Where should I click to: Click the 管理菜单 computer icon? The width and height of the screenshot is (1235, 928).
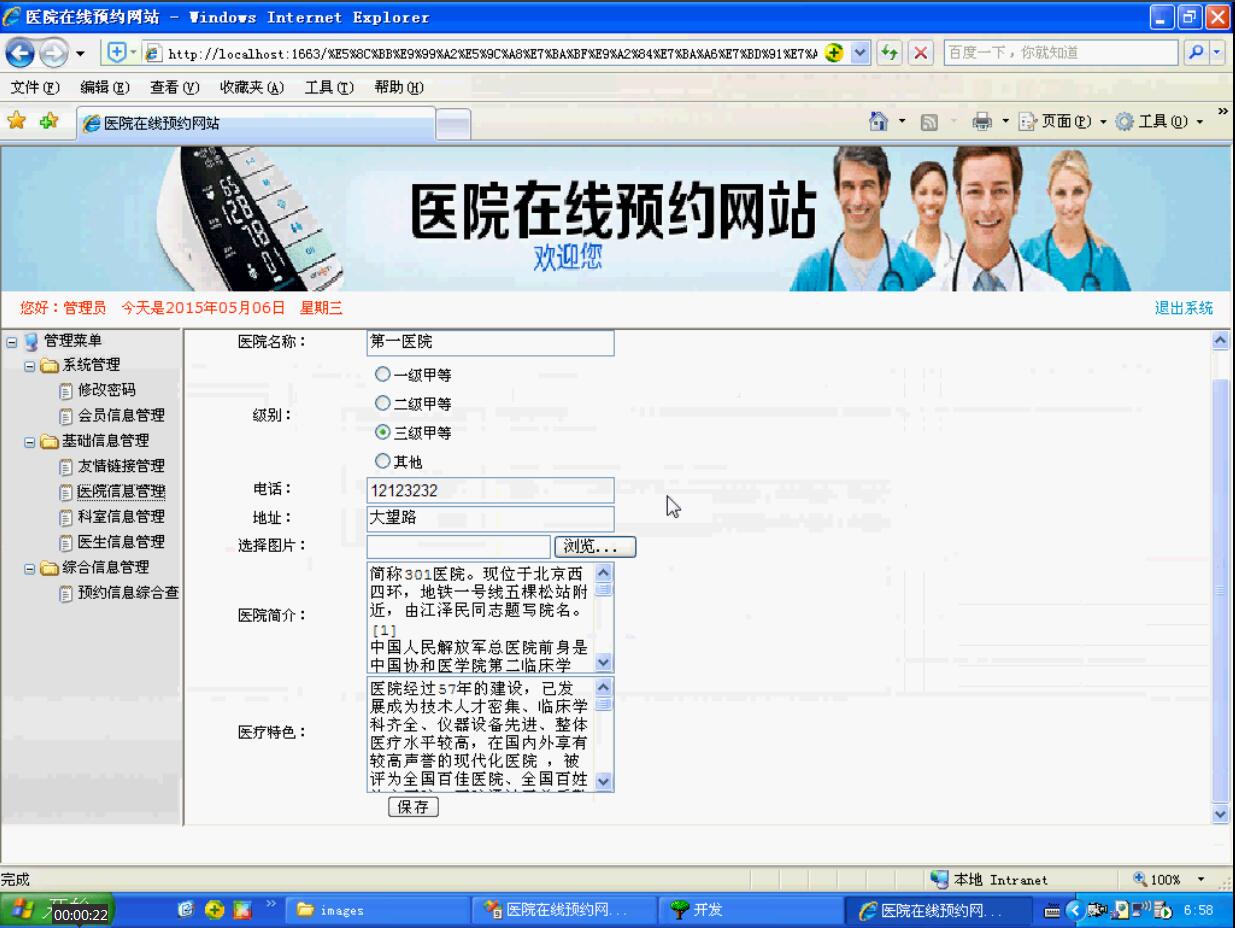31,341
